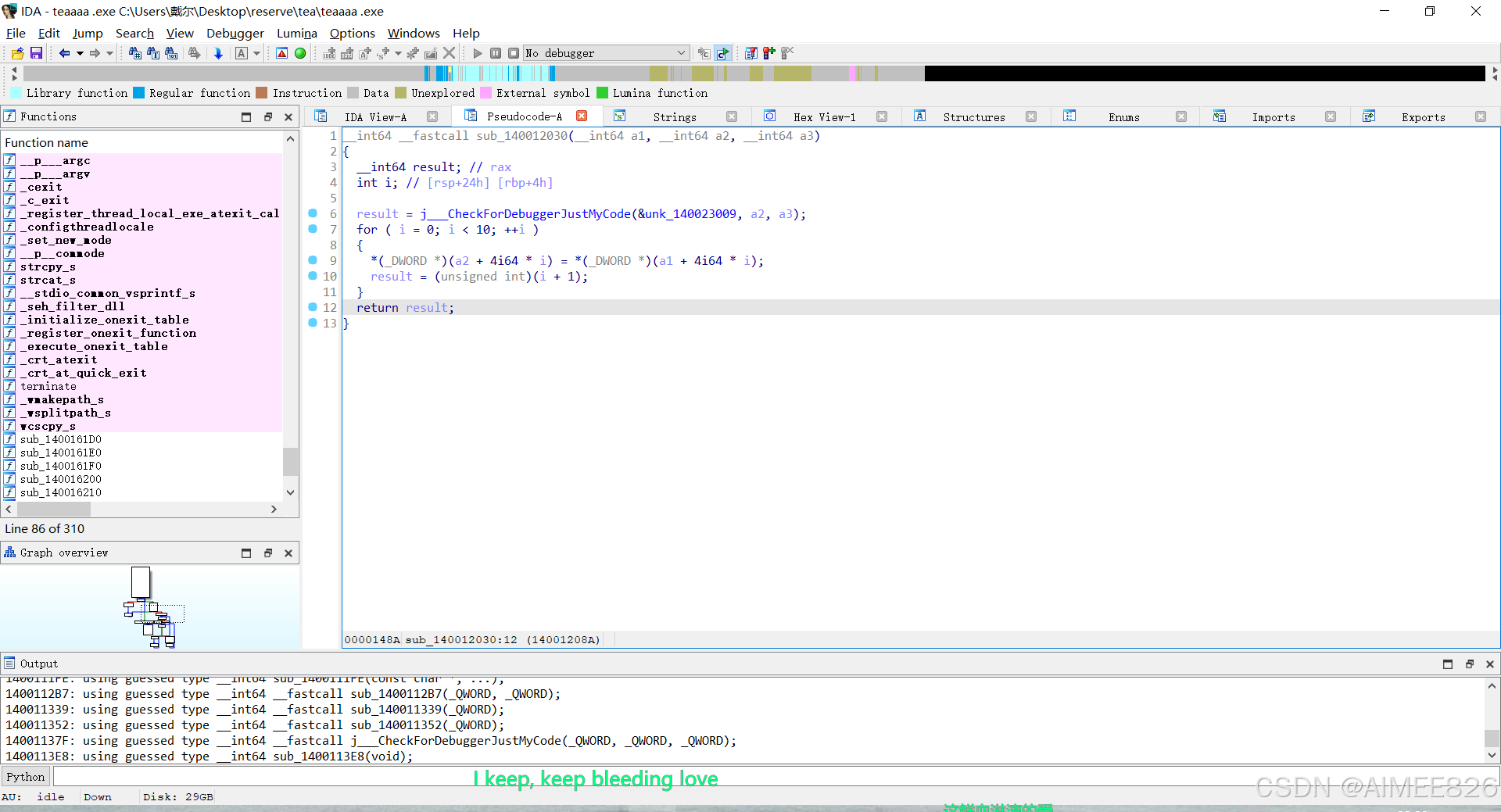Toggle the blue marker next to return result
The width and height of the screenshot is (1501, 812).
(x=312, y=307)
